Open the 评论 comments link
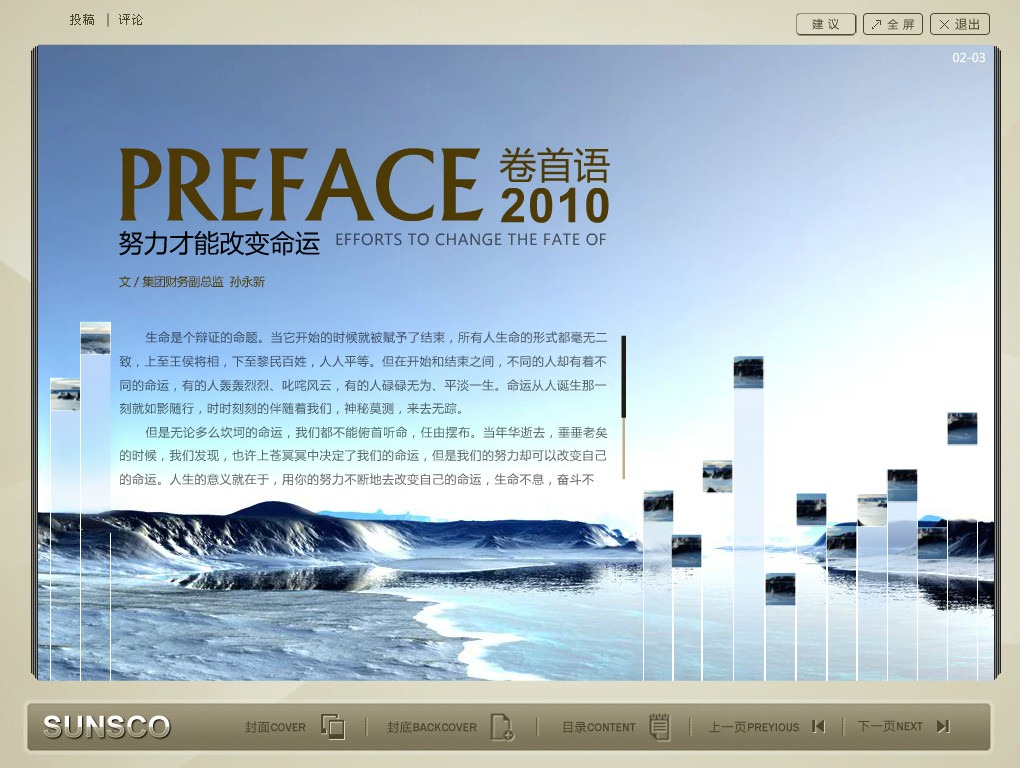1020x768 pixels. pyautogui.click(x=130, y=20)
